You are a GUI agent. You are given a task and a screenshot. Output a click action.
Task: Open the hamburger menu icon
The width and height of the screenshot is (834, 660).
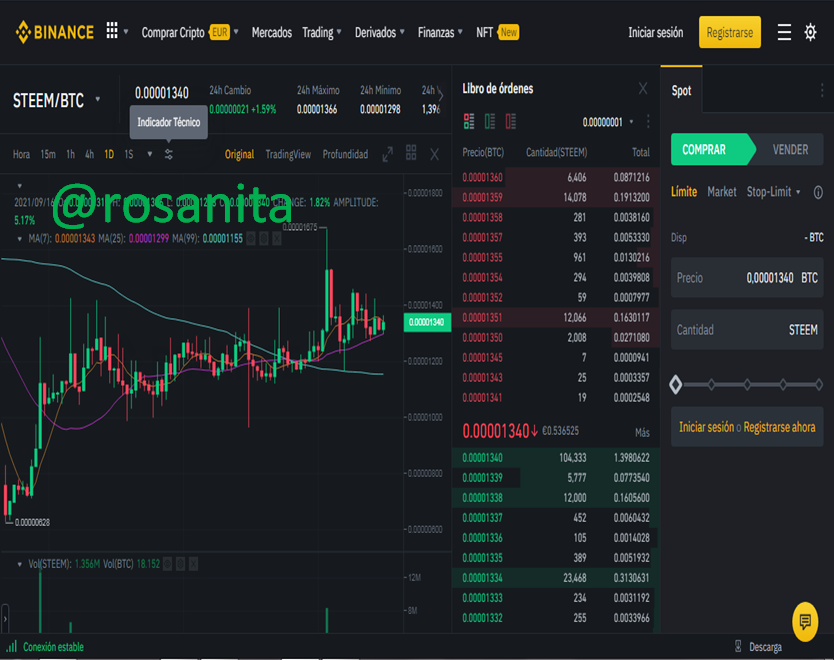(784, 32)
